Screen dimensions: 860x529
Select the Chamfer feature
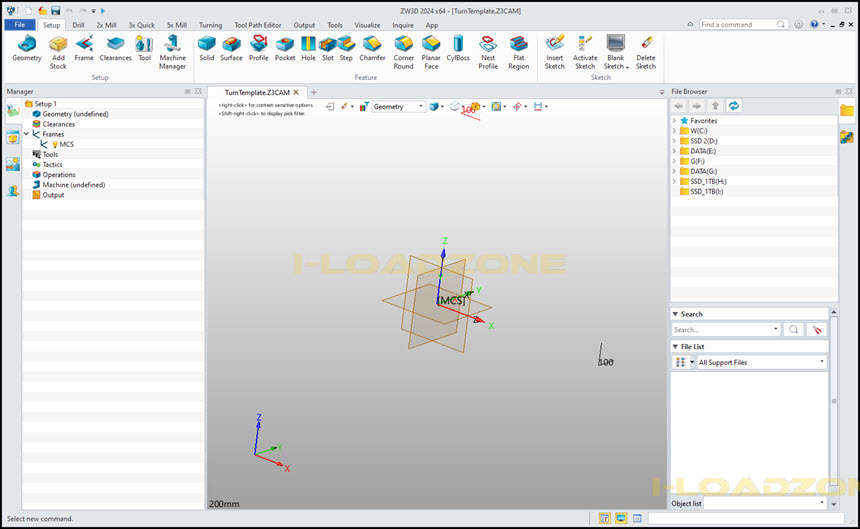click(x=372, y=49)
